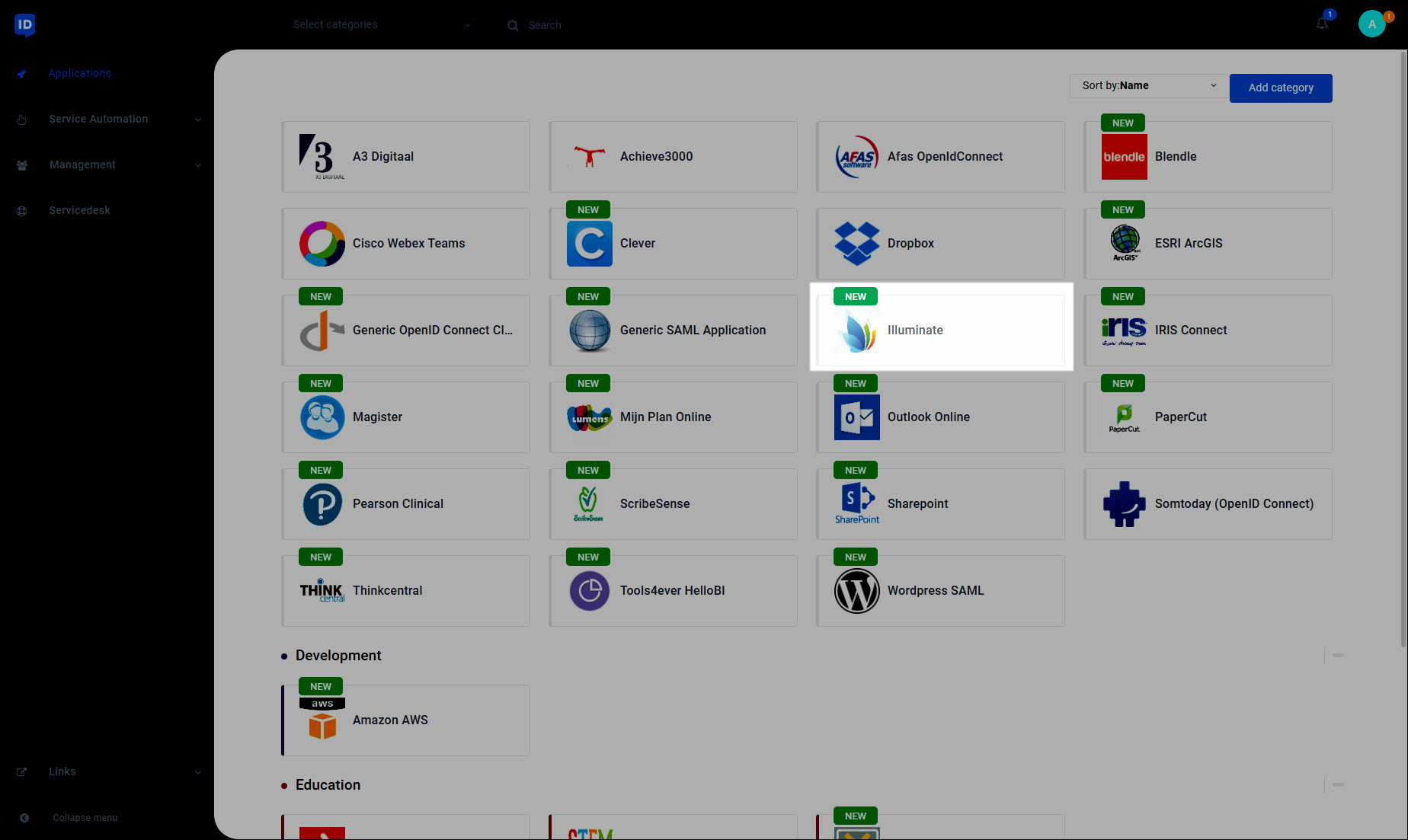Open the Outlook Online name link

(929, 417)
